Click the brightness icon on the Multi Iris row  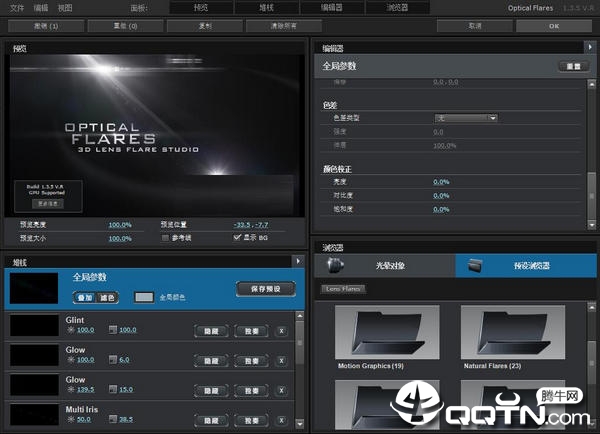point(71,419)
